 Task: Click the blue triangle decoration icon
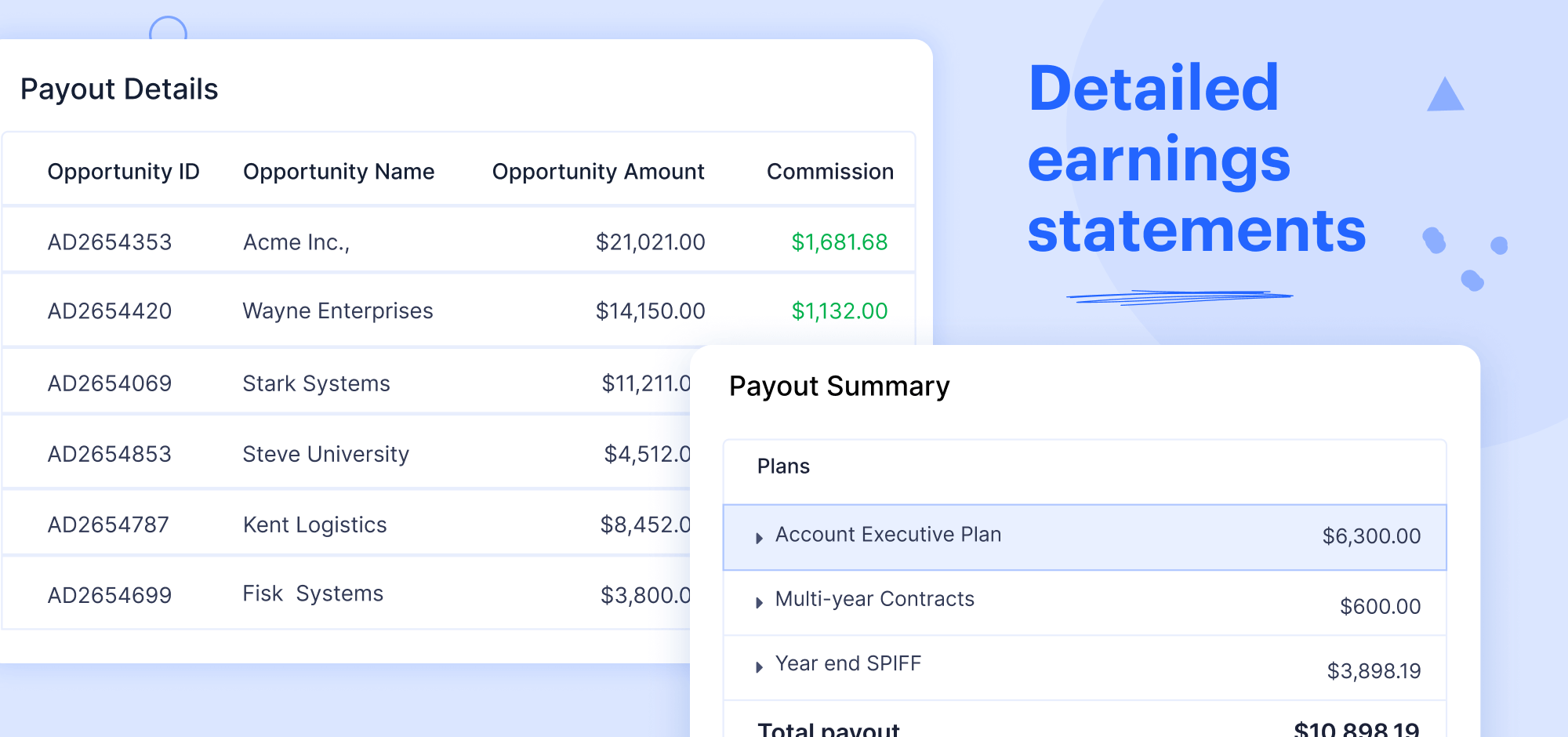coord(1445,96)
